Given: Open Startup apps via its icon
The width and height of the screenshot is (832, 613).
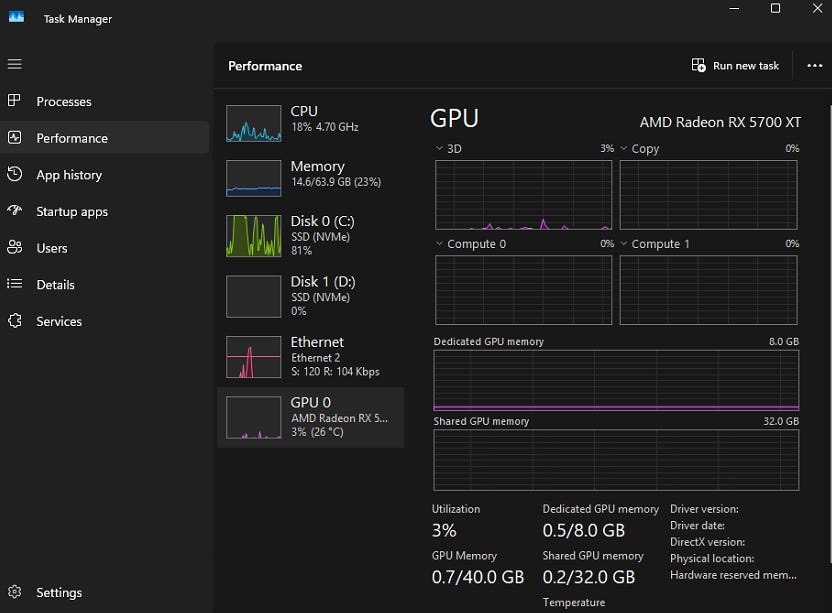Looking at the screenshot, I should pos(15,211).
